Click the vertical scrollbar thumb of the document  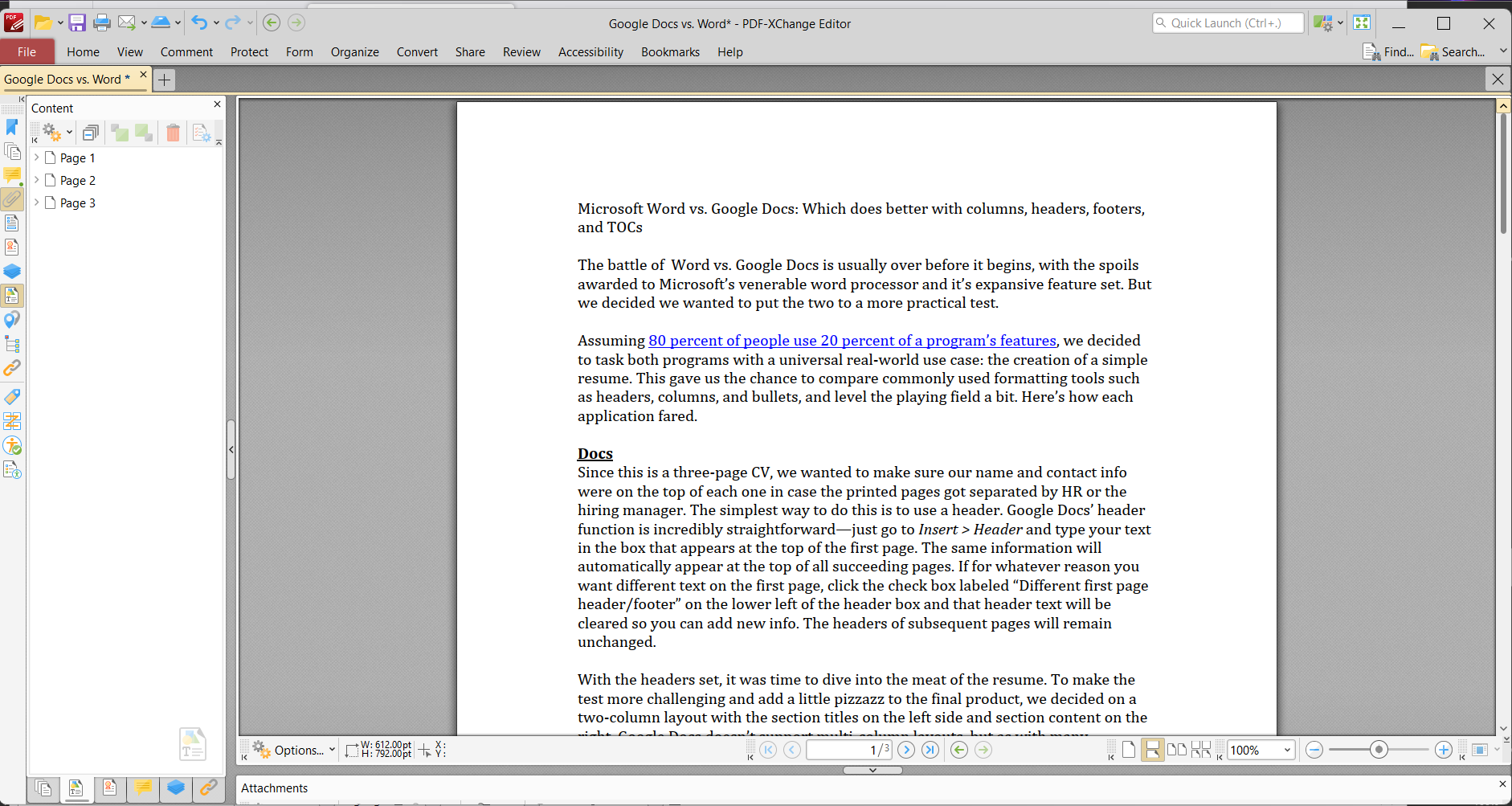tap(1503, 173)
